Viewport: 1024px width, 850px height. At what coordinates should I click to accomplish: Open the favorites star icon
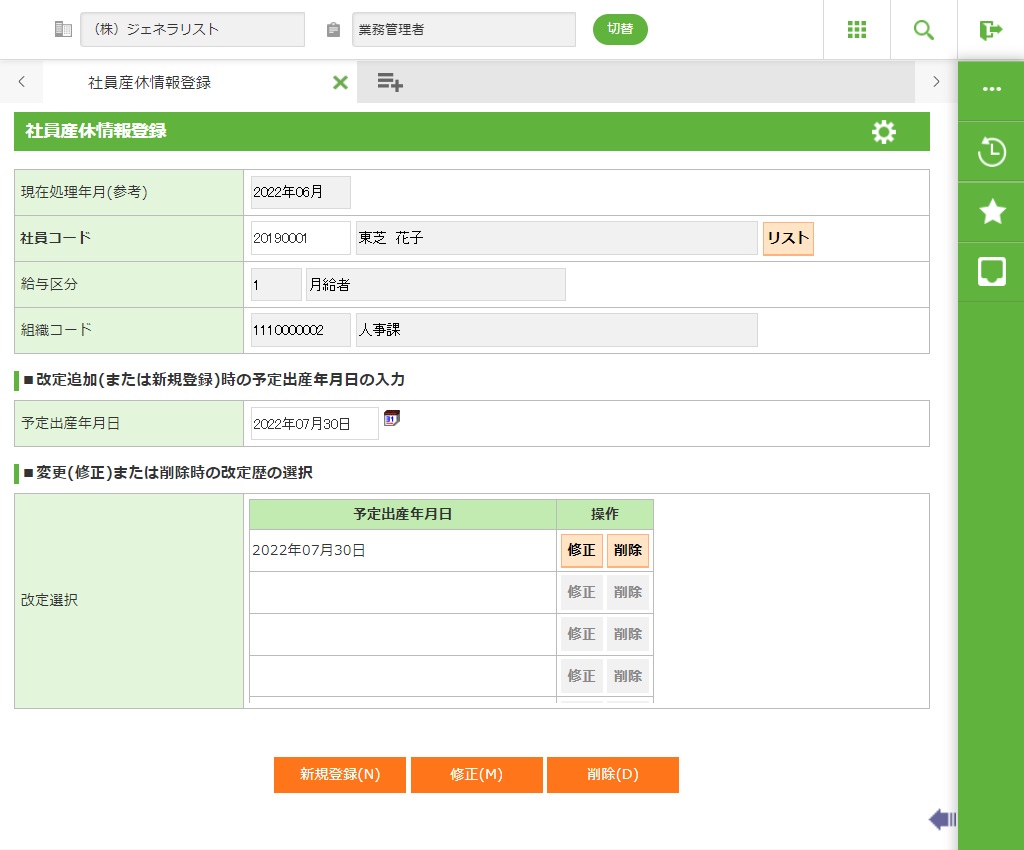991,211
